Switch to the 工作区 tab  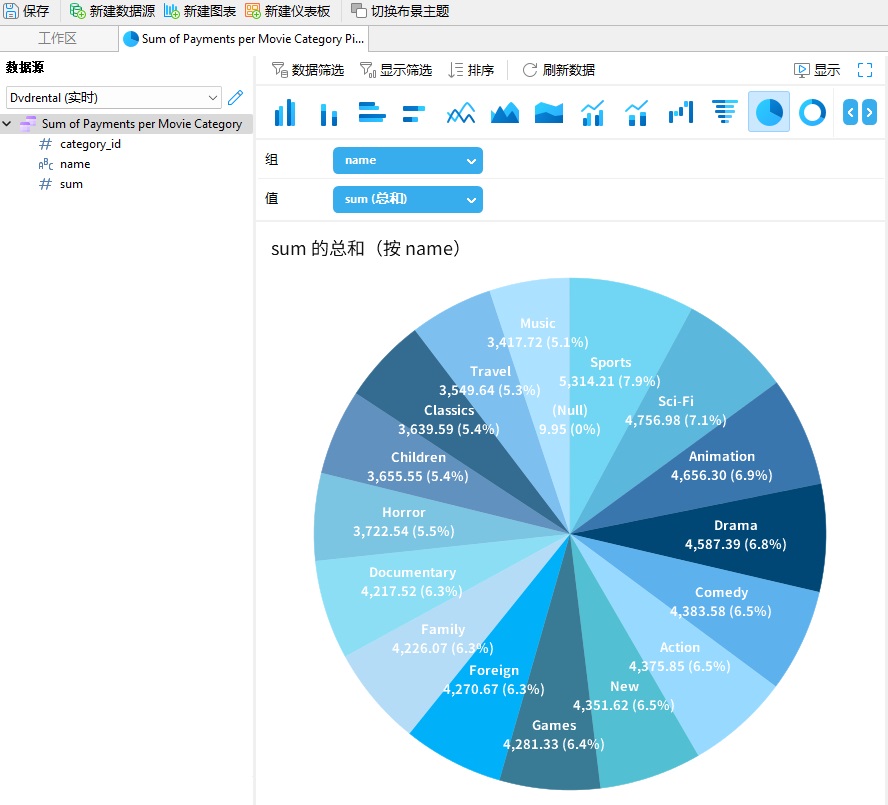pos(60,37)
